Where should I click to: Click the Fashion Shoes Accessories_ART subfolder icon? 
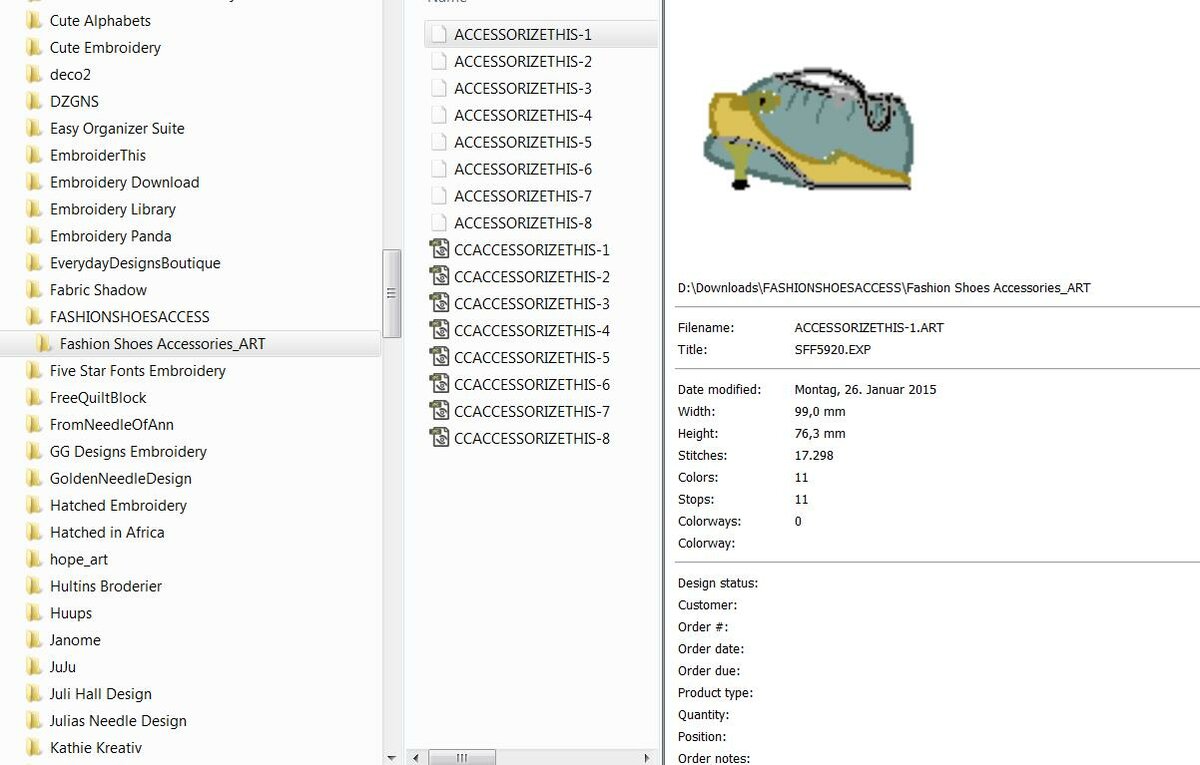(x=44, y=344)
